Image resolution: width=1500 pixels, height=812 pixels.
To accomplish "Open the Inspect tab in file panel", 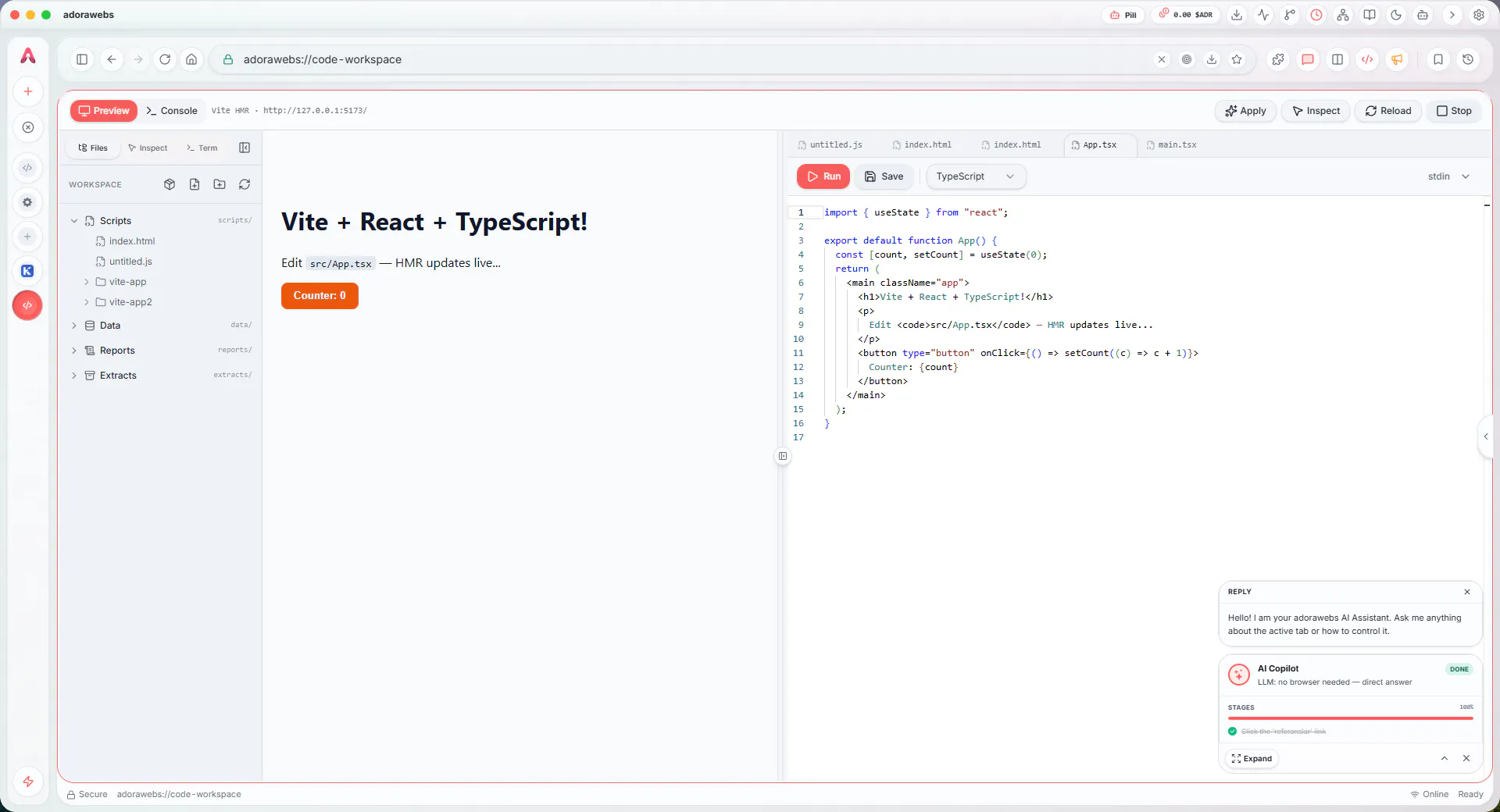I will pyautogui.click(x=148, y=148).
